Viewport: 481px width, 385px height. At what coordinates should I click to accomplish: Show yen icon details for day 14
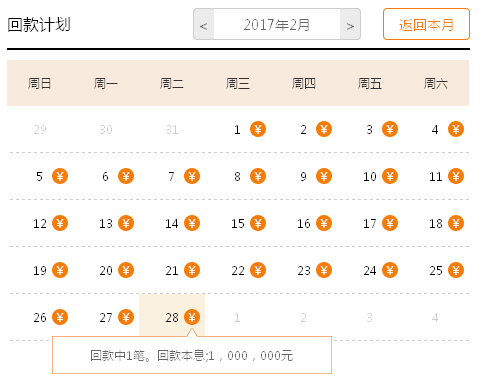click(x=192, y=223)
